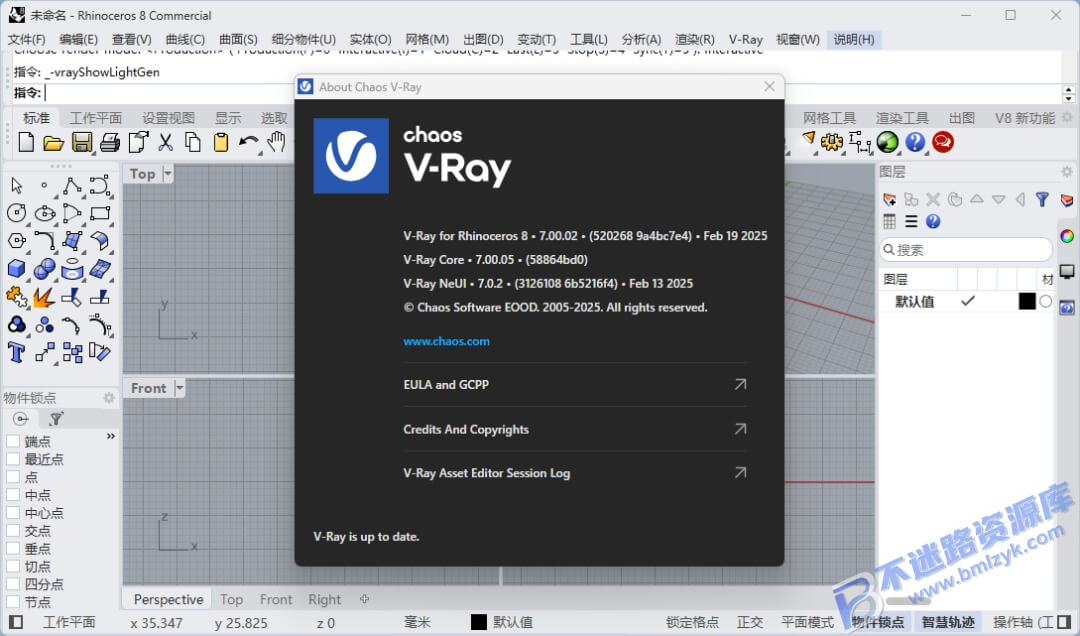Click the black layer color swatch for 默认值
1080x636 pixels.
coord(1027,301)
